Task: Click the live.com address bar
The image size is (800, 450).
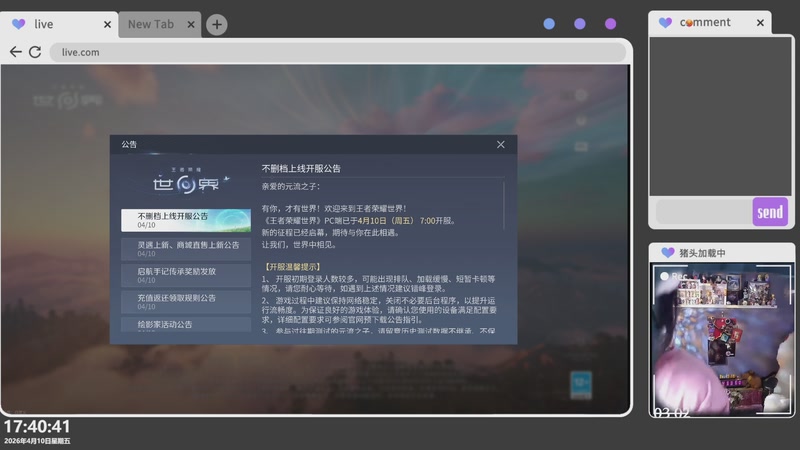Action: coord(338,52)
